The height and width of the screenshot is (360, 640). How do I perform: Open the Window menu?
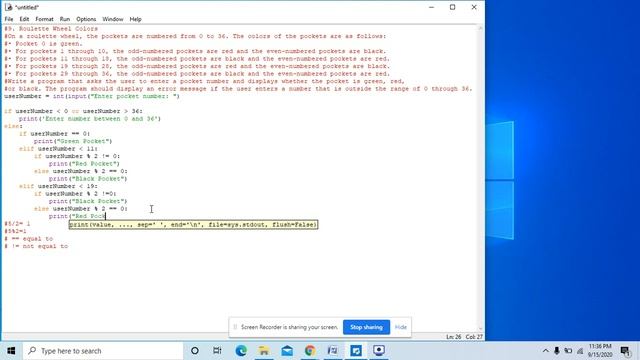click(113, 19)
